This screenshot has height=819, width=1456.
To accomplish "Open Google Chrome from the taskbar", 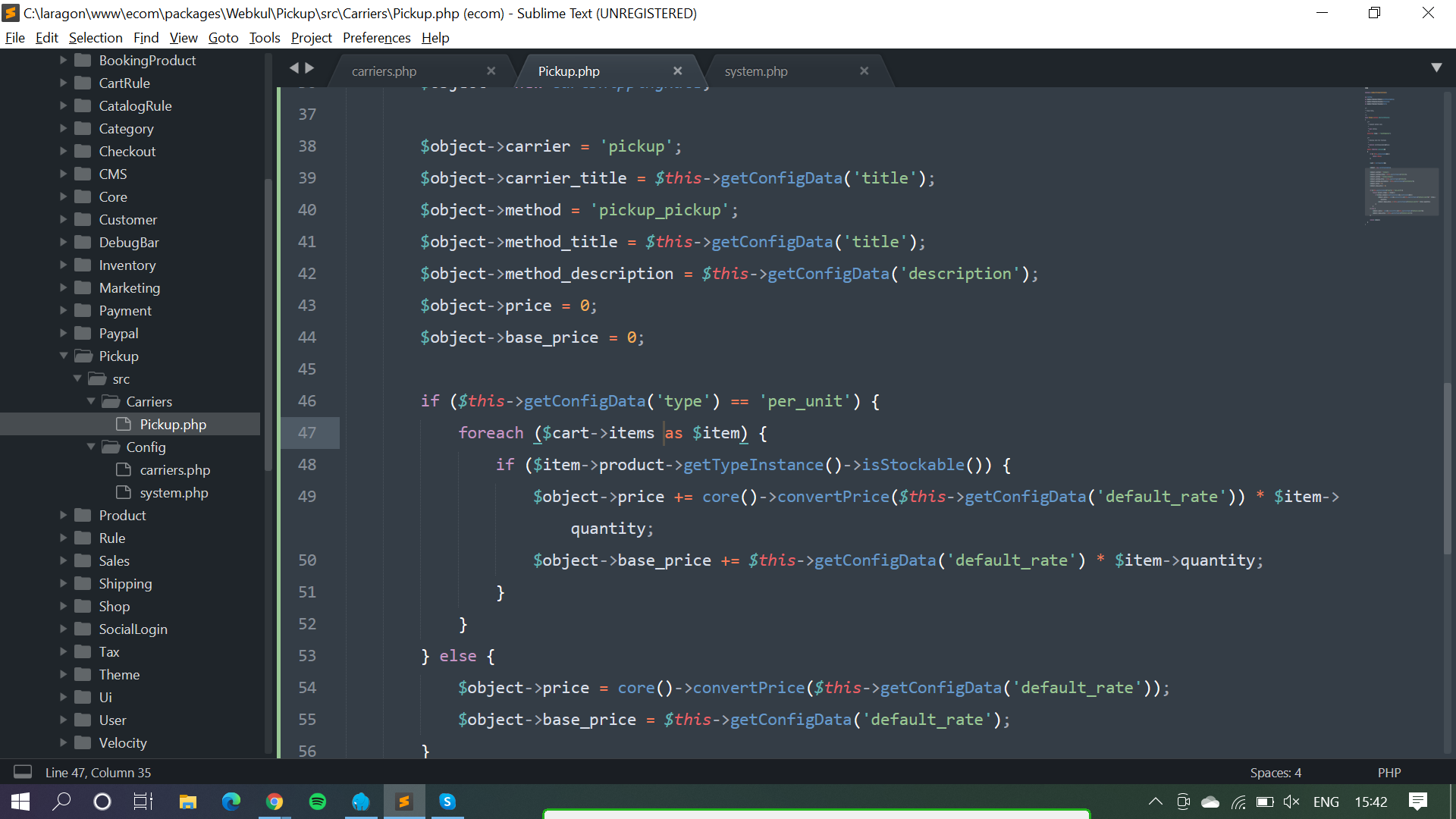I will pyautogui.click(x=275, y=802).
